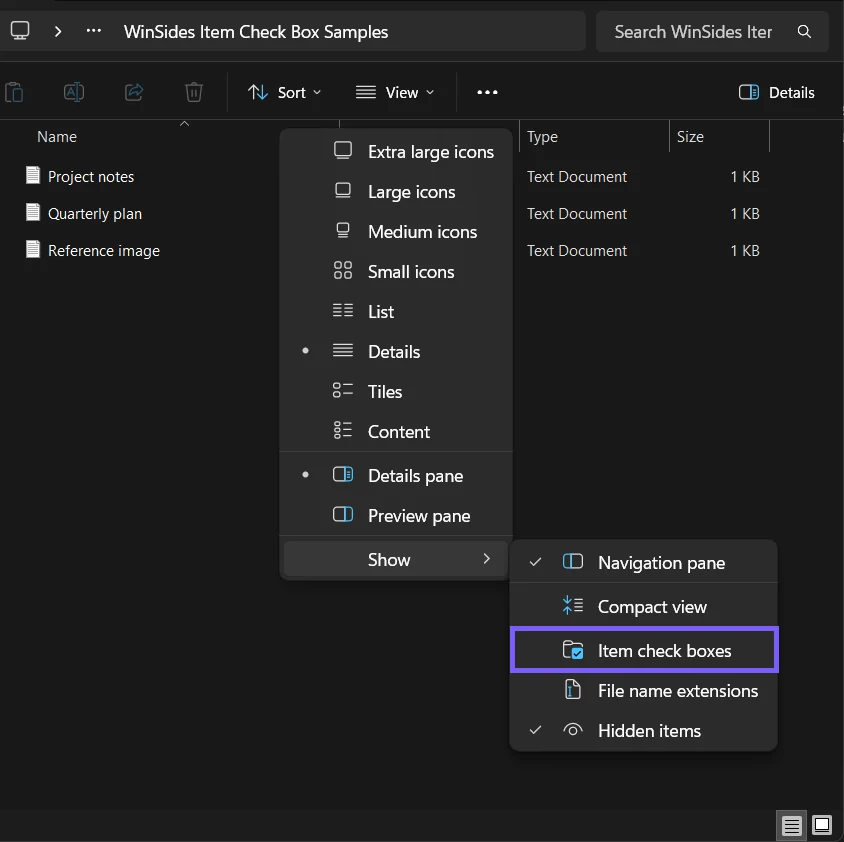Screen dimensions: 844x842
Task: Select the Reference image file
Action: click(x=104, y=251)
